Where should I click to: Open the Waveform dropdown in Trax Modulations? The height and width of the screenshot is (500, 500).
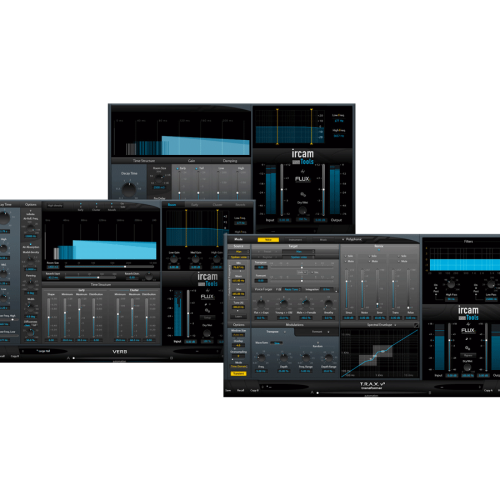tap(276, 343)
